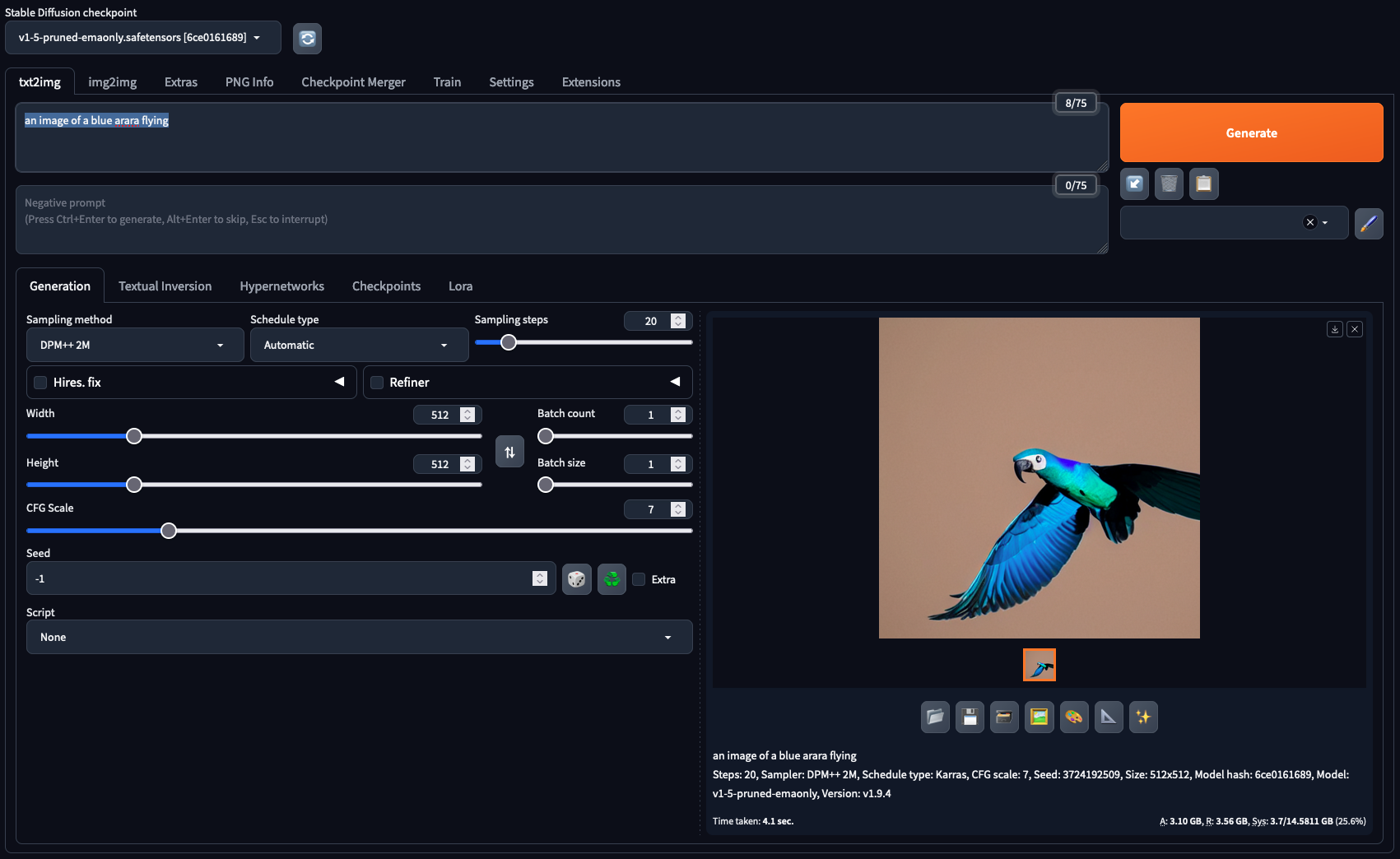Click the Batch size stepper arrows
1400x859 pixels.
(678, 464)
